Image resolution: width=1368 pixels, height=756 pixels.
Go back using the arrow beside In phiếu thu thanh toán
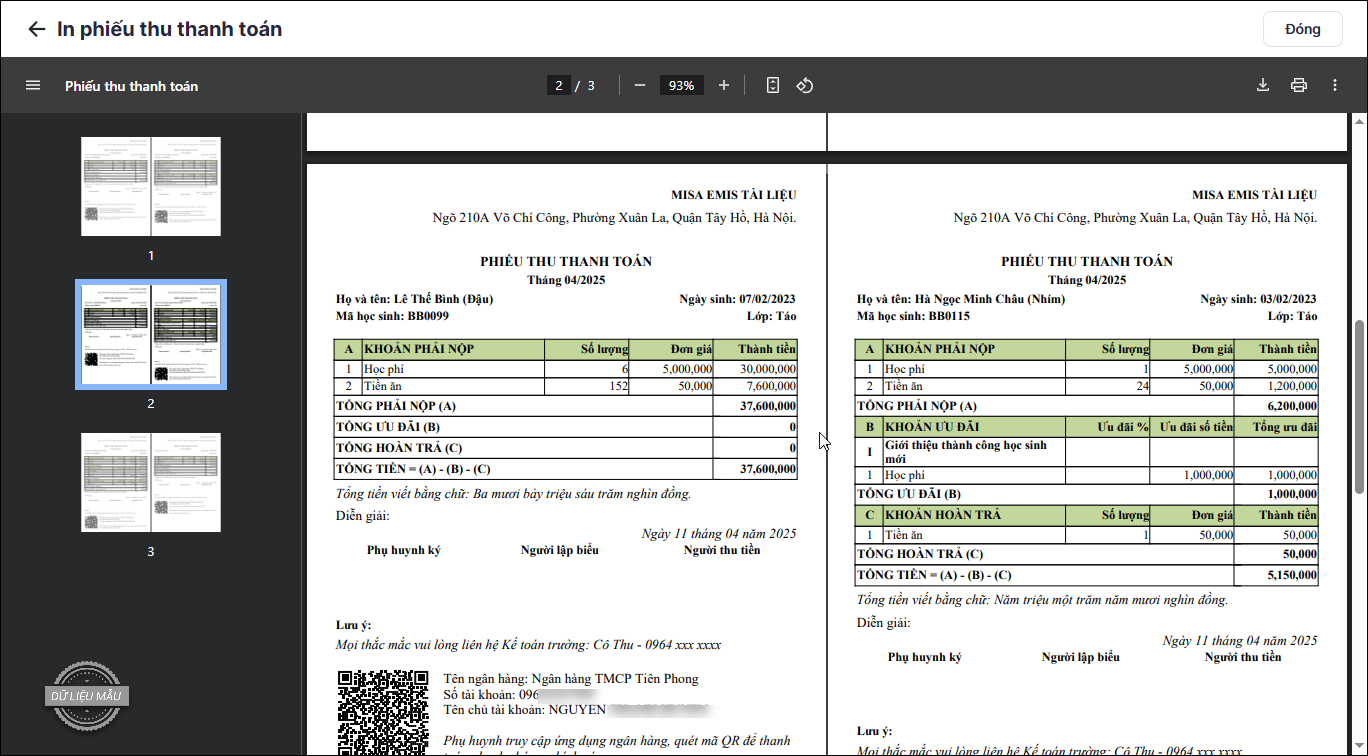coord(37,29)
